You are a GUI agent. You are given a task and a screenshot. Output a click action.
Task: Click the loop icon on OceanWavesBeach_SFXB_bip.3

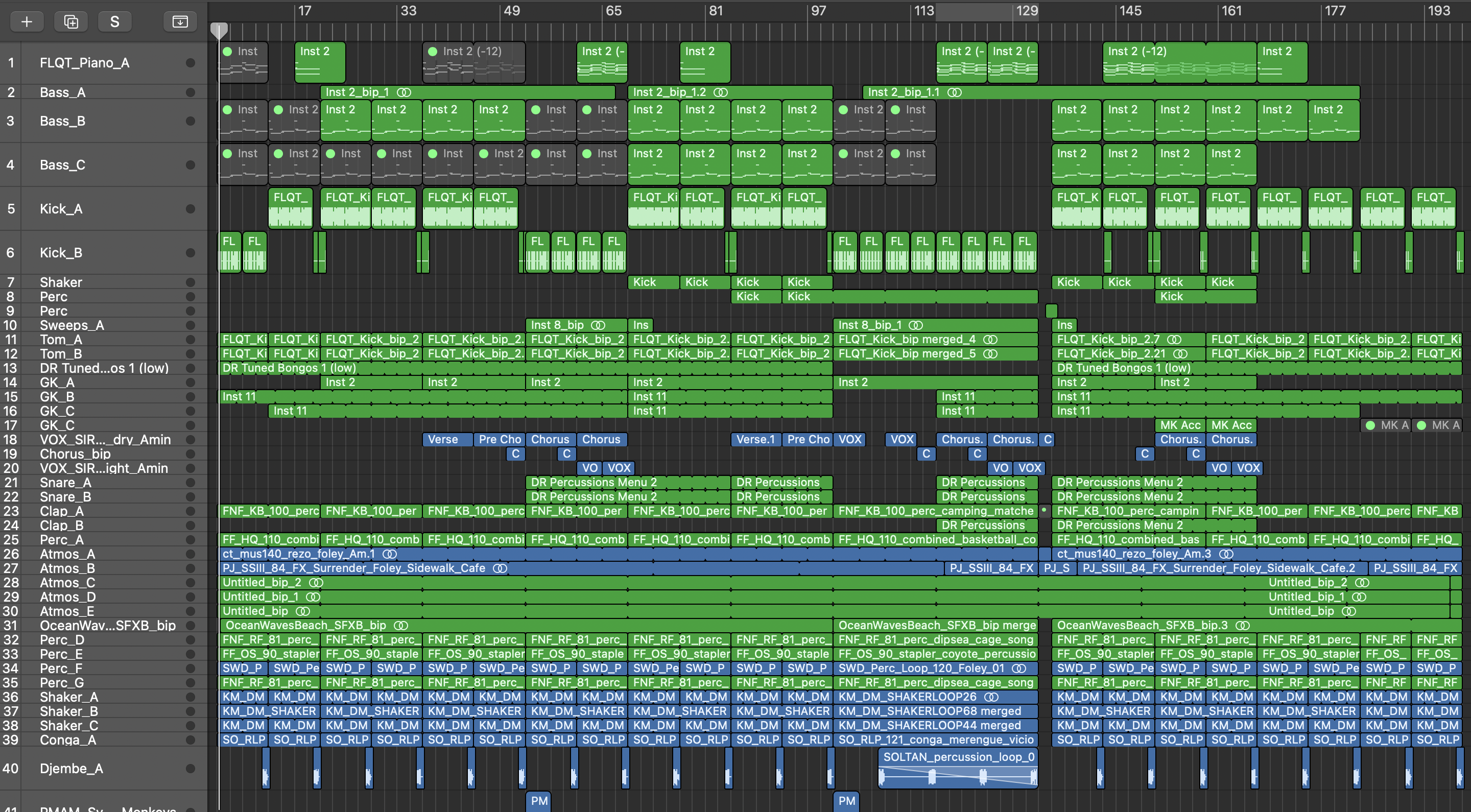(x=1243, y=625)
